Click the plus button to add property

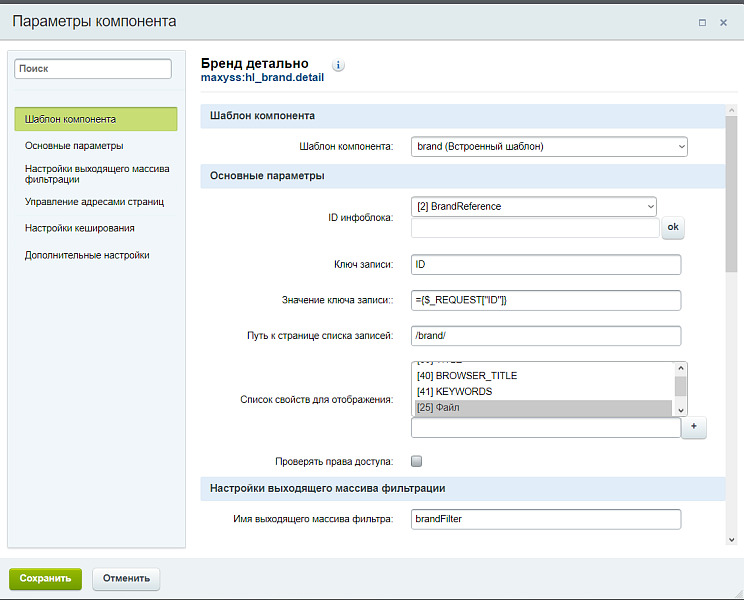(694, 428)
